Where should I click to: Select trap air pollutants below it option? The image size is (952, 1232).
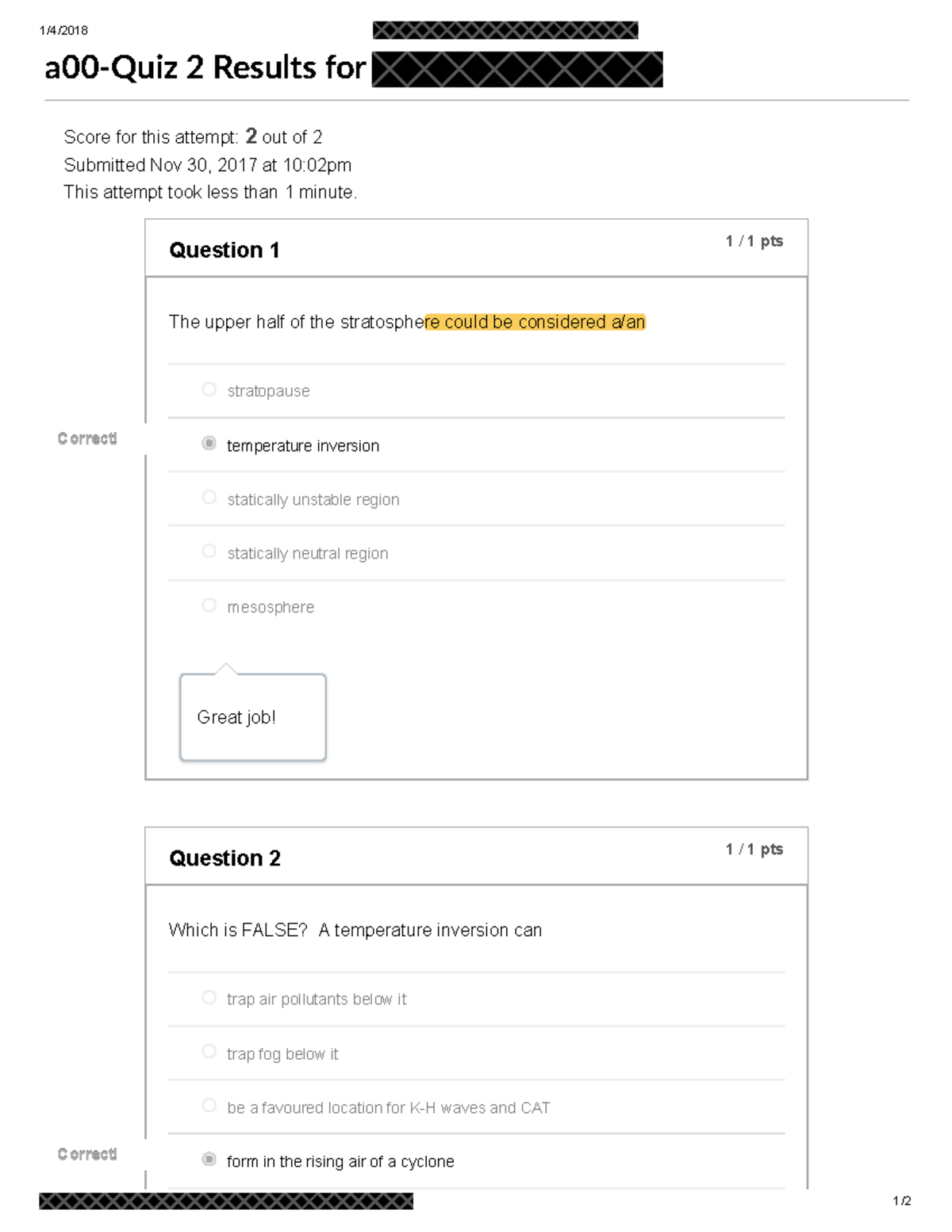(209, 996)
